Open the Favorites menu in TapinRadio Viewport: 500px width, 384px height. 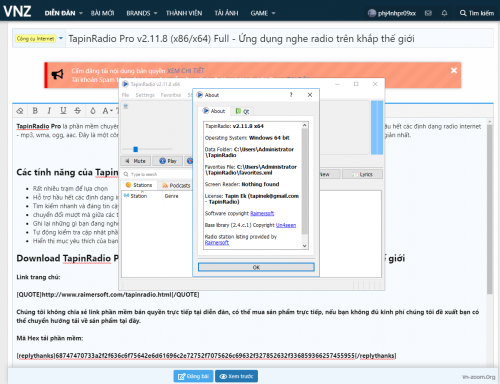point(171,95)
